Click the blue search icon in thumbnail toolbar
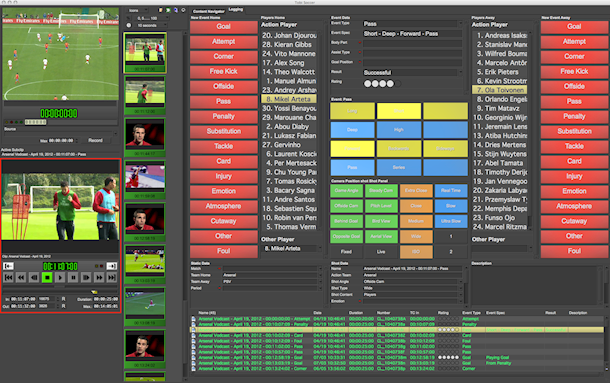Viewport: 610px width, 383px height. coord(175,10)
